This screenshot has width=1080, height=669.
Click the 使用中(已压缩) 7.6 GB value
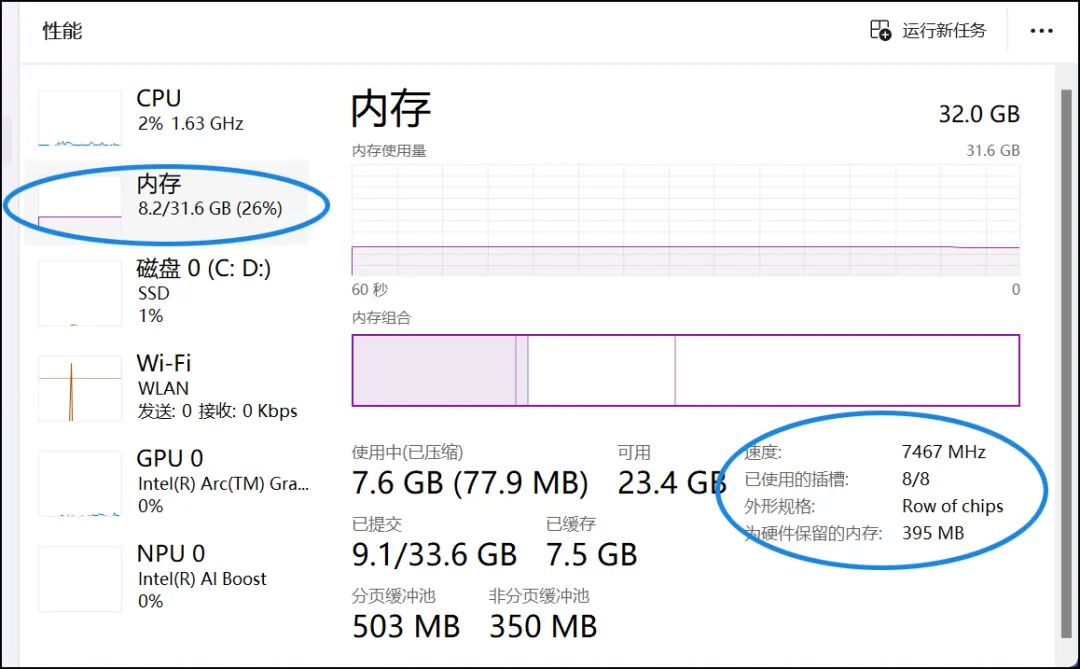[x=470, y=483]
